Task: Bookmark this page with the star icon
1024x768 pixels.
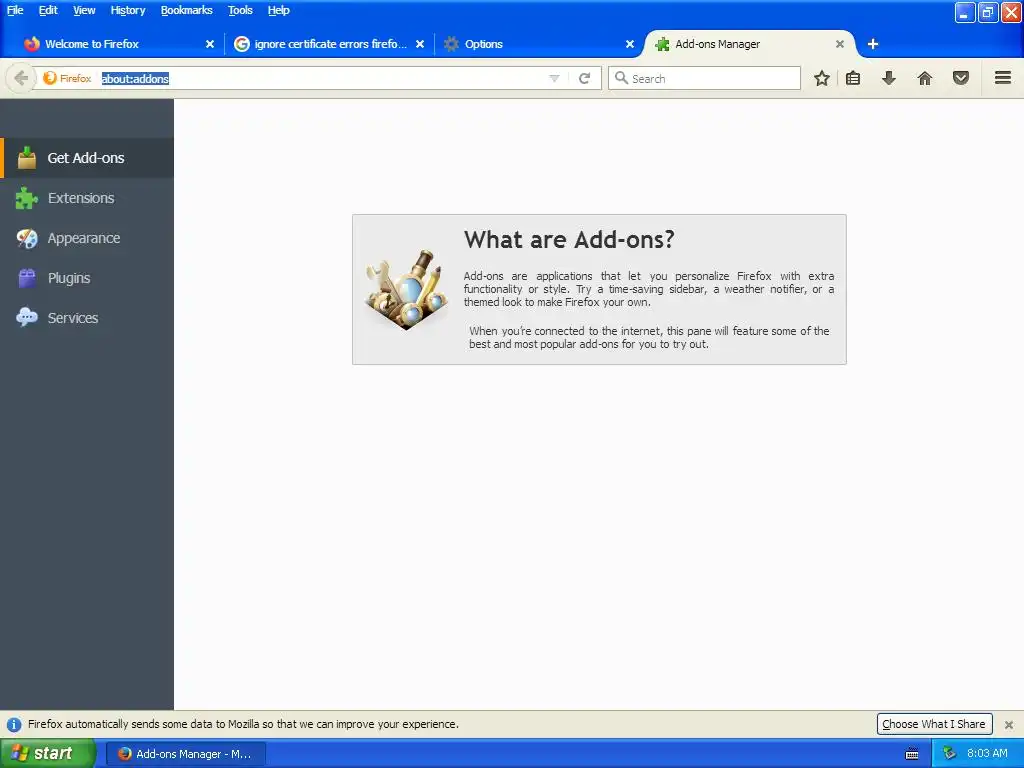Action: pyautogui.click(x=822, y=78)
